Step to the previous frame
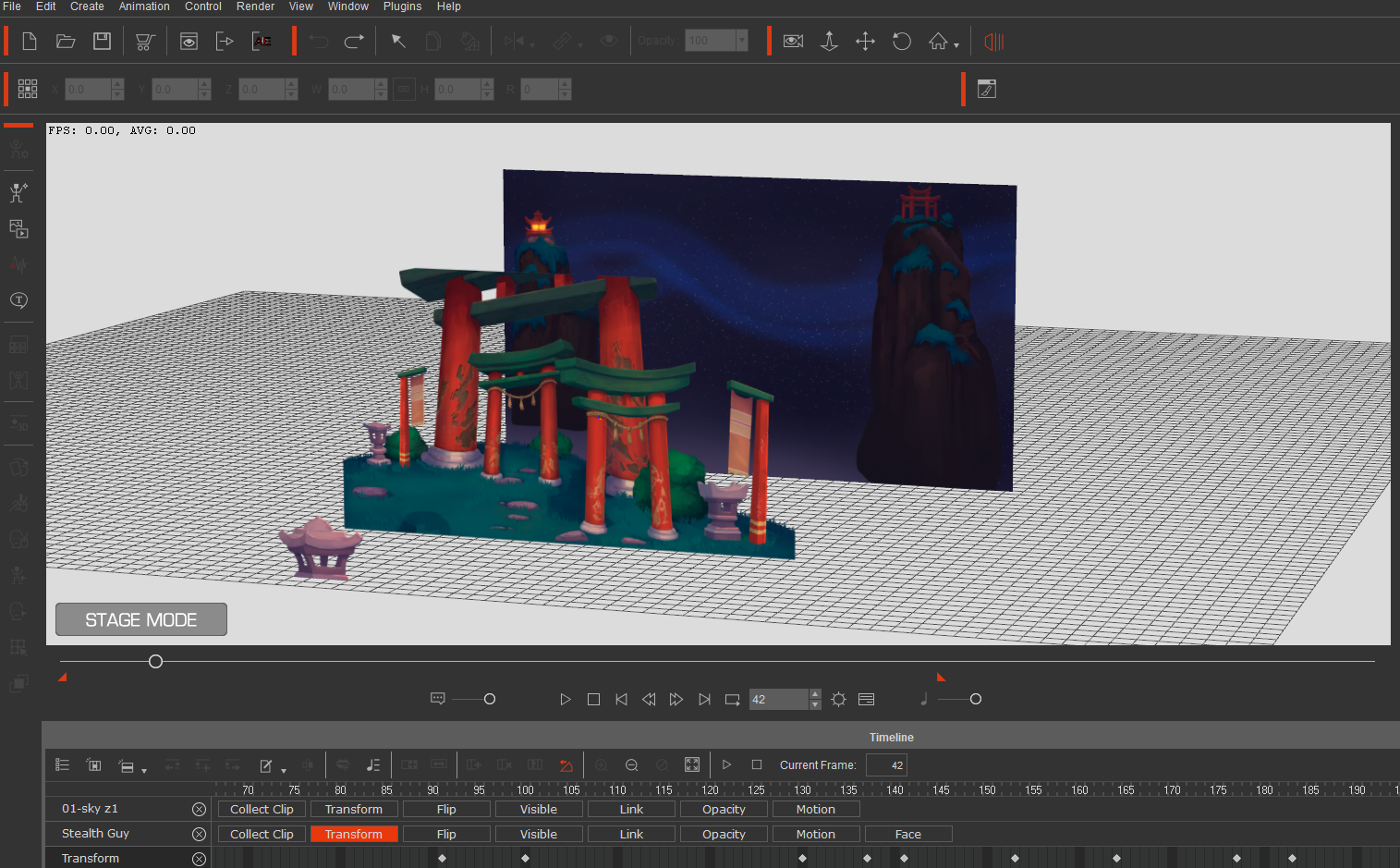Viewport: 1400px width, 868px height. coord(649,700)
